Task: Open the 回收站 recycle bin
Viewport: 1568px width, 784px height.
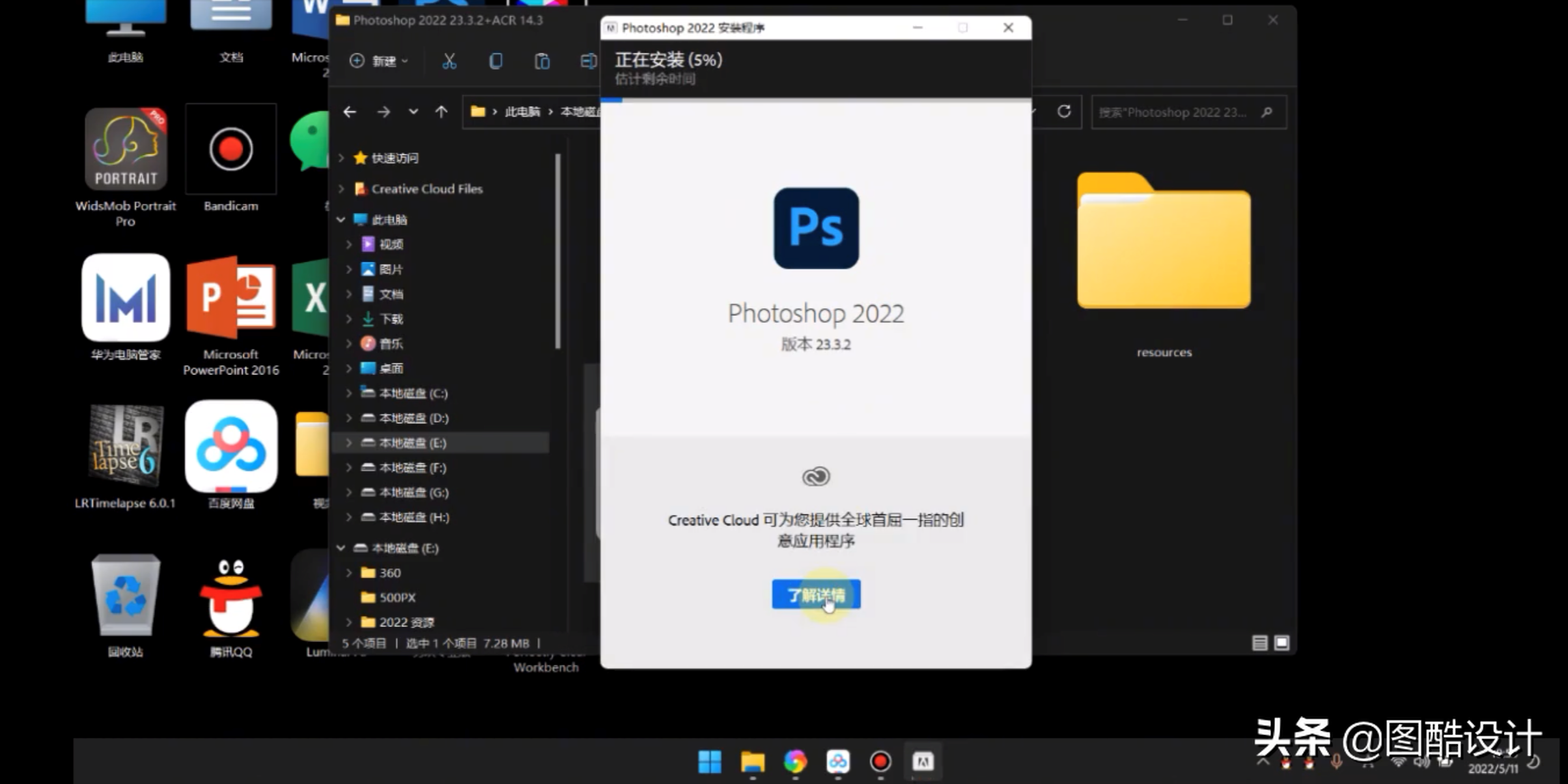Action: (124, 595)
